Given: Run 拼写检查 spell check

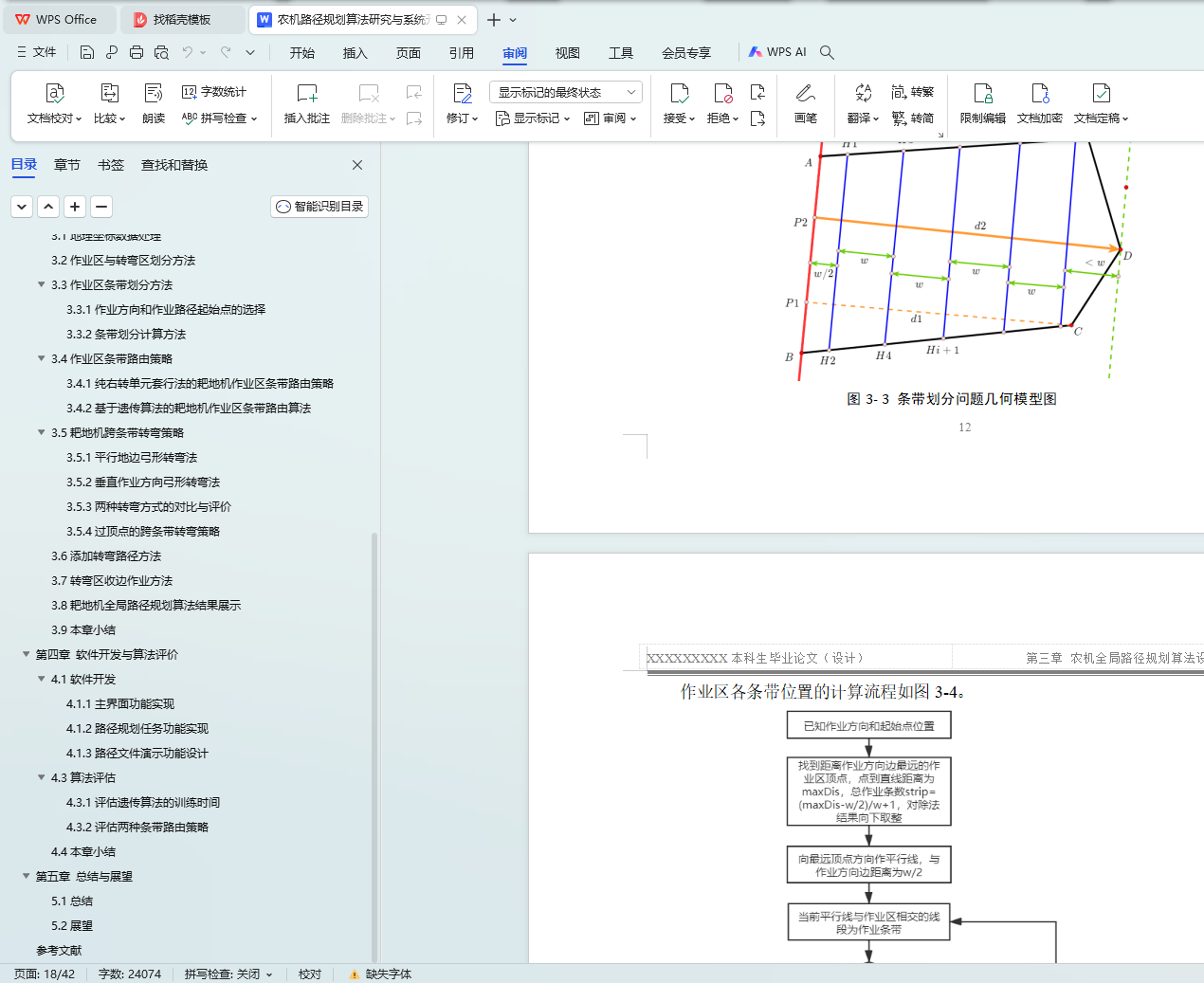Looking at the screenshot, I should [219, 118].
